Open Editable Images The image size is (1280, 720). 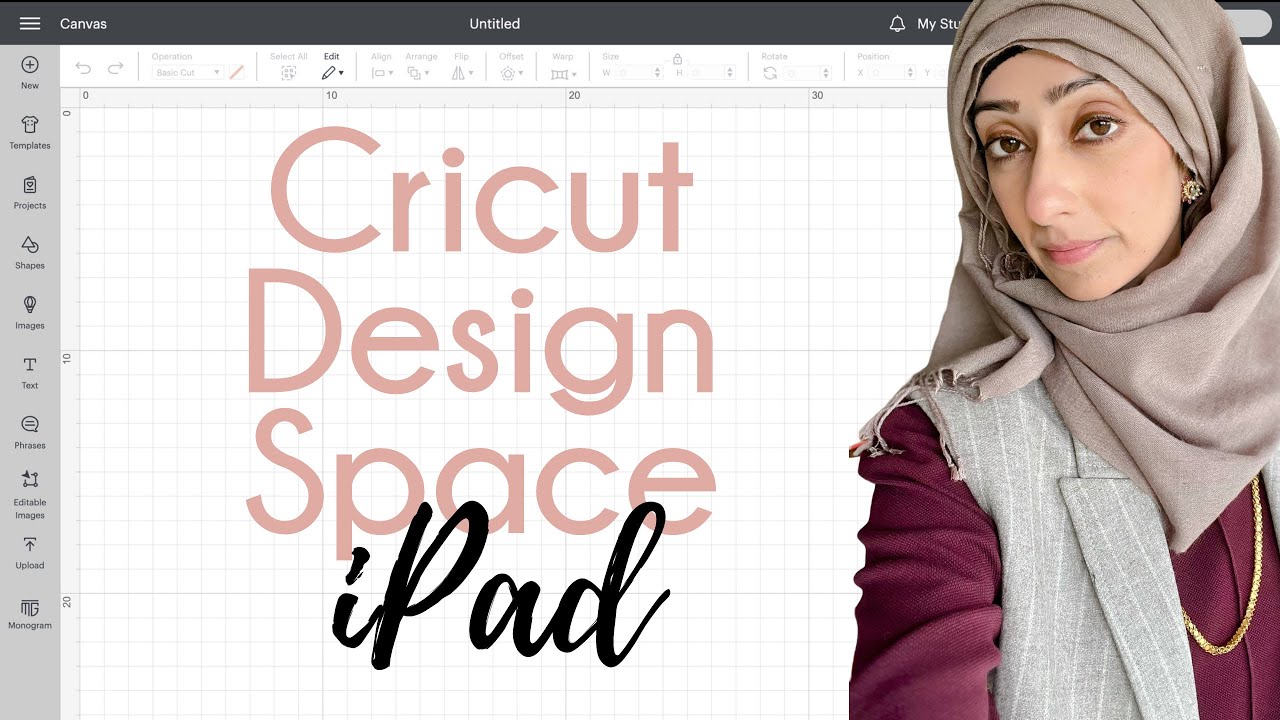(x=30, y=494)
